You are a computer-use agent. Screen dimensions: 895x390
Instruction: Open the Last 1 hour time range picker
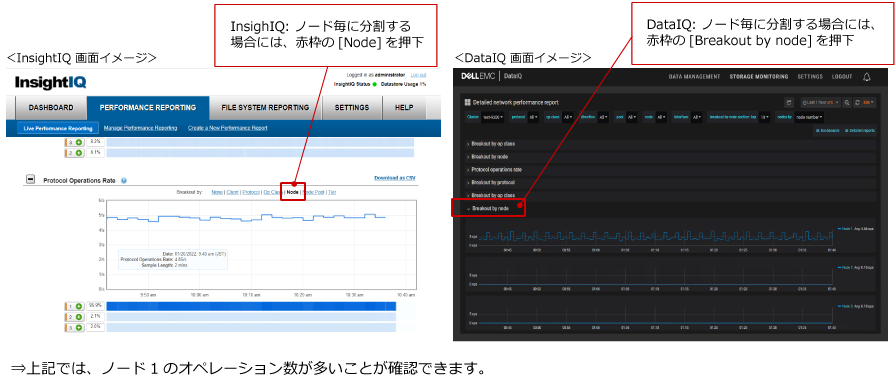pos(821,102)
